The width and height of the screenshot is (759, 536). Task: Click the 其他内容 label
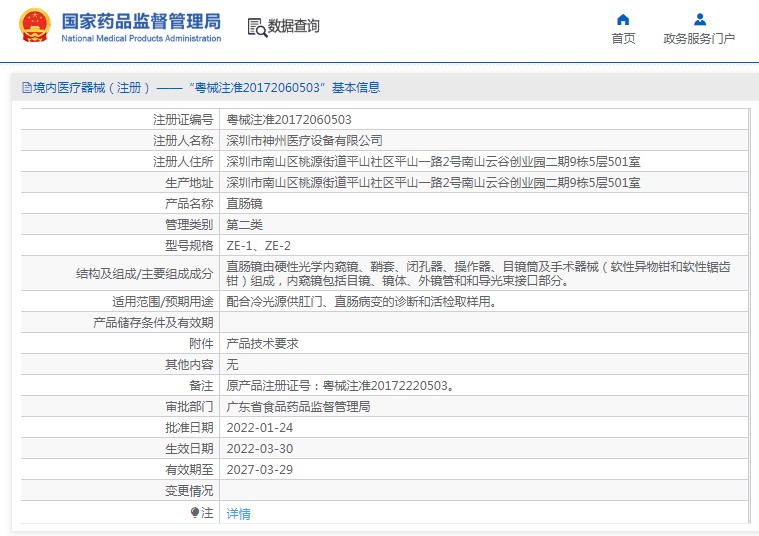click(x=189, y=365)
